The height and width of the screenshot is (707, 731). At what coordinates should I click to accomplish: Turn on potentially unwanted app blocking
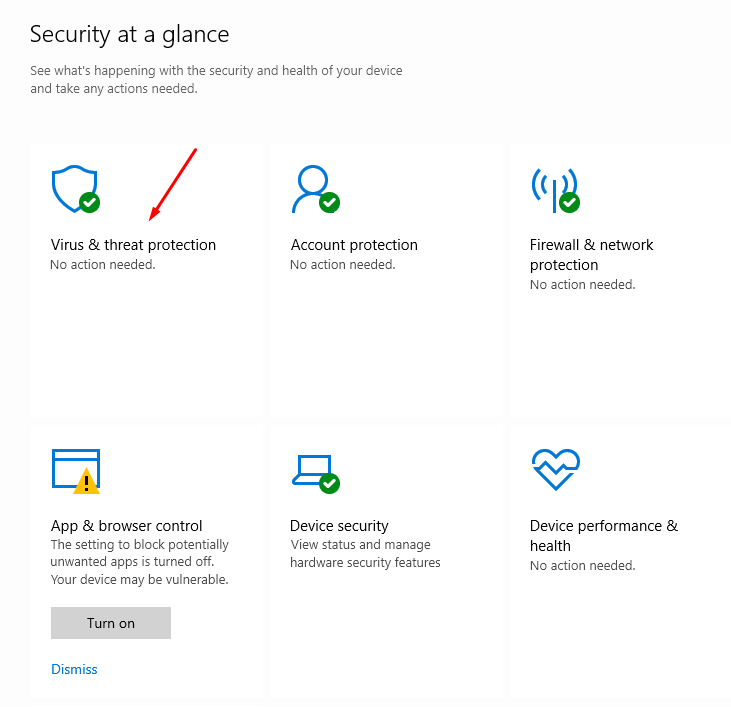pyautogui.click(x=111, y=623)
